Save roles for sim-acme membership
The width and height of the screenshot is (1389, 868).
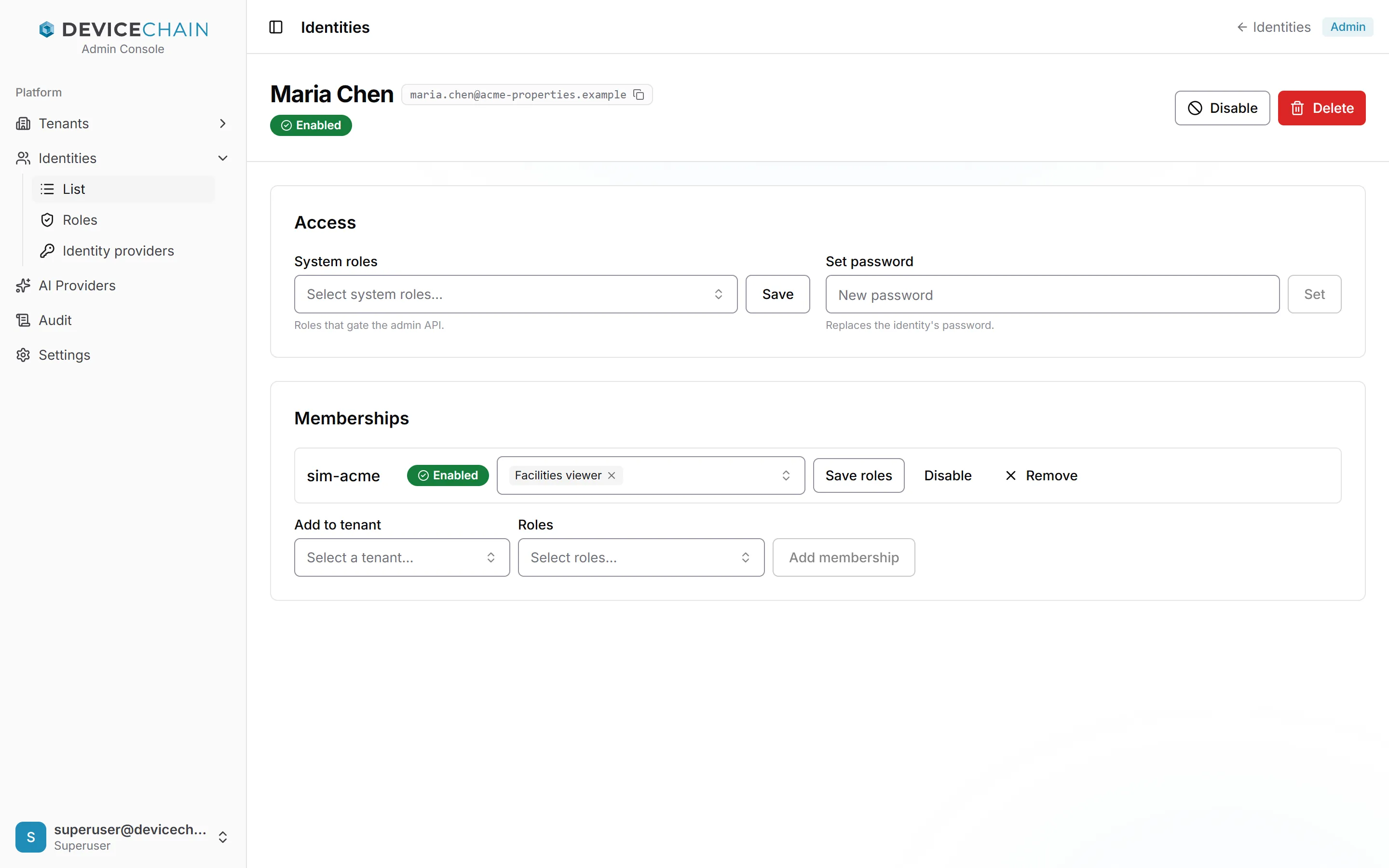858,475
